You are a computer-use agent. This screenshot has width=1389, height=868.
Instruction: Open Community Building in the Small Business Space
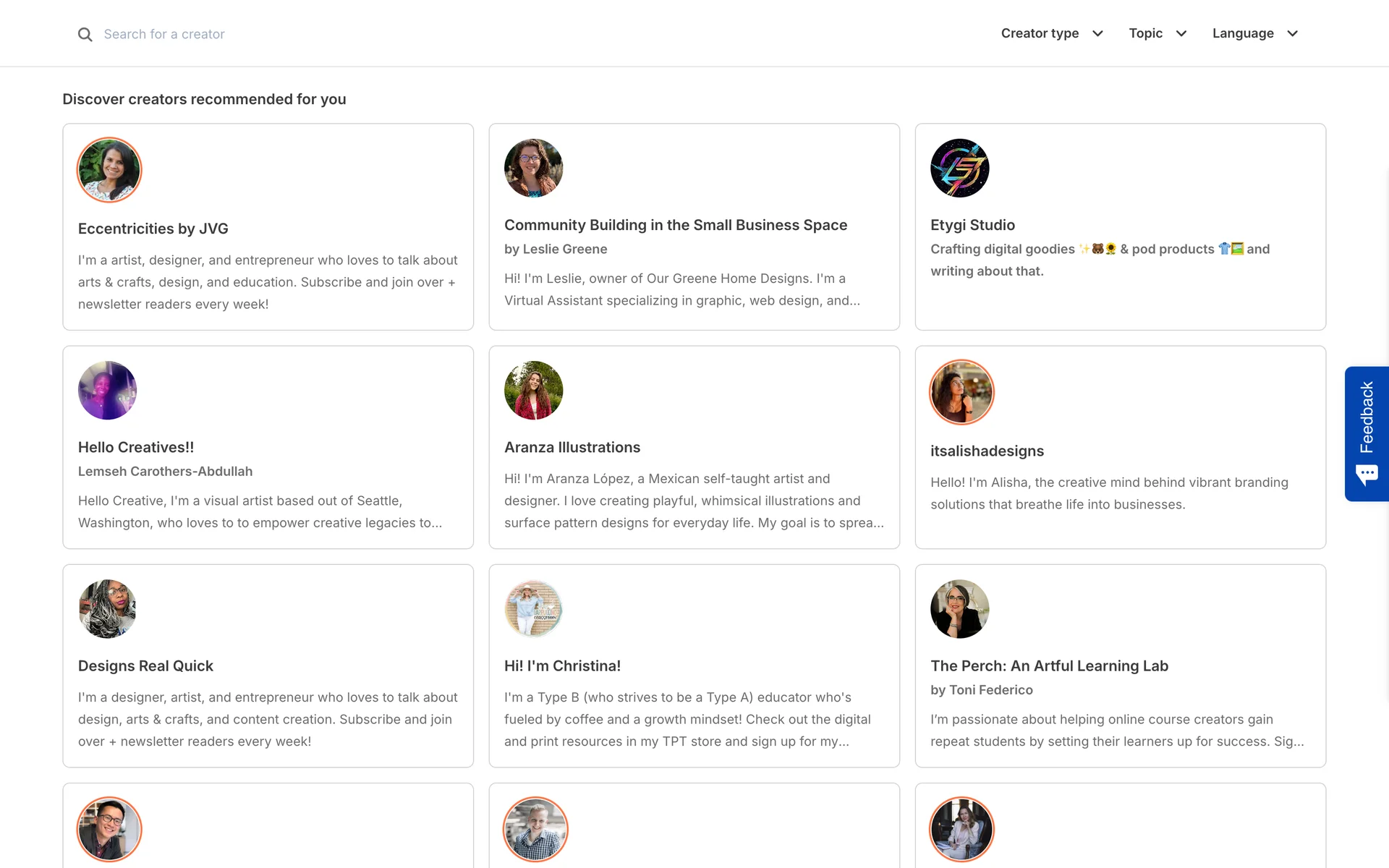(675, 225)
